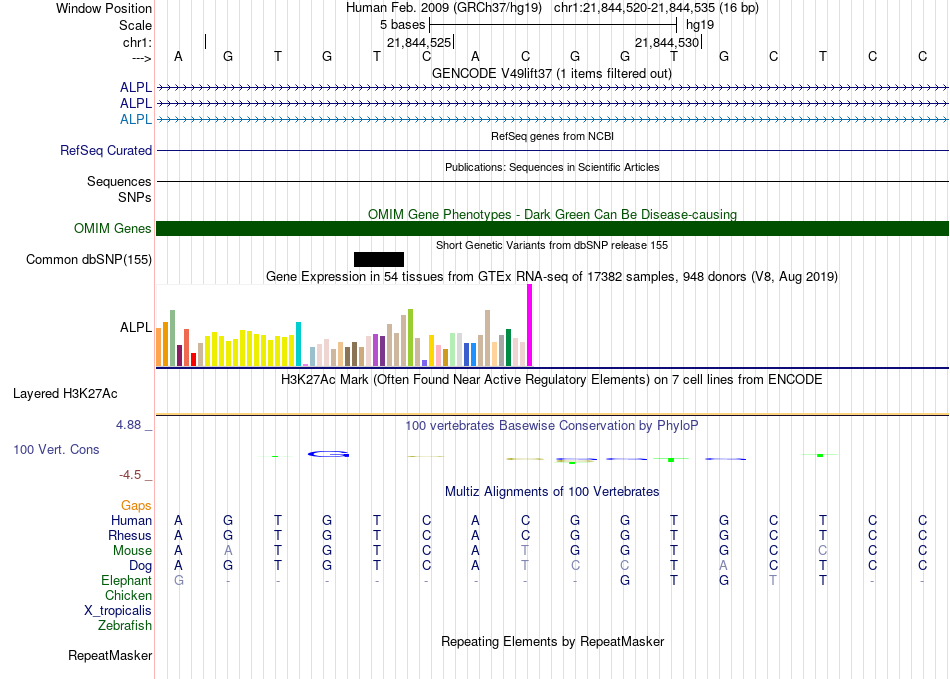Click the cyan bar in GTEx expression chart
This screenshot has width=950, height=679.
(x=298, y=344)
